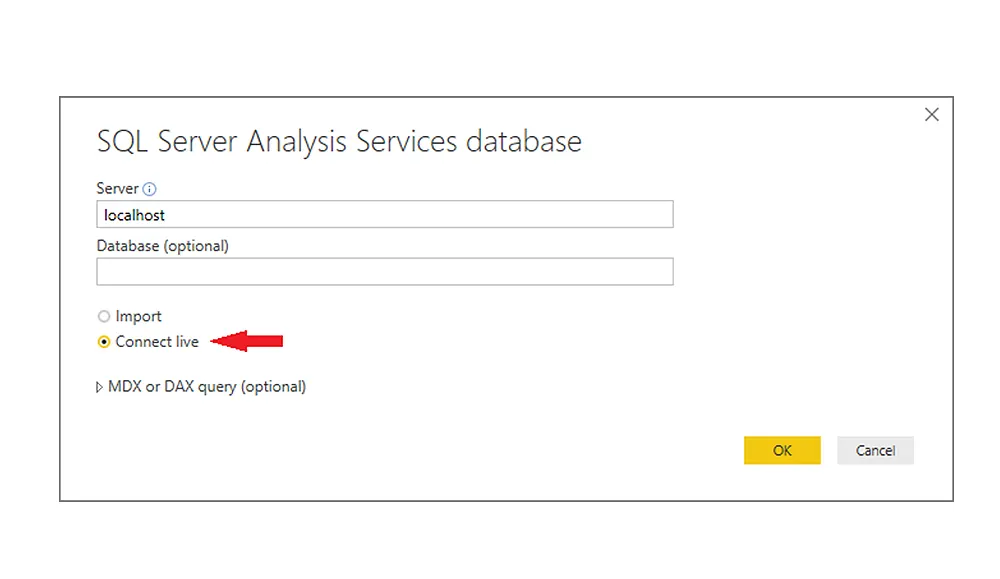Select the Import radio button
Viewport: 1000px width, 579px height.
click(104, 317)
